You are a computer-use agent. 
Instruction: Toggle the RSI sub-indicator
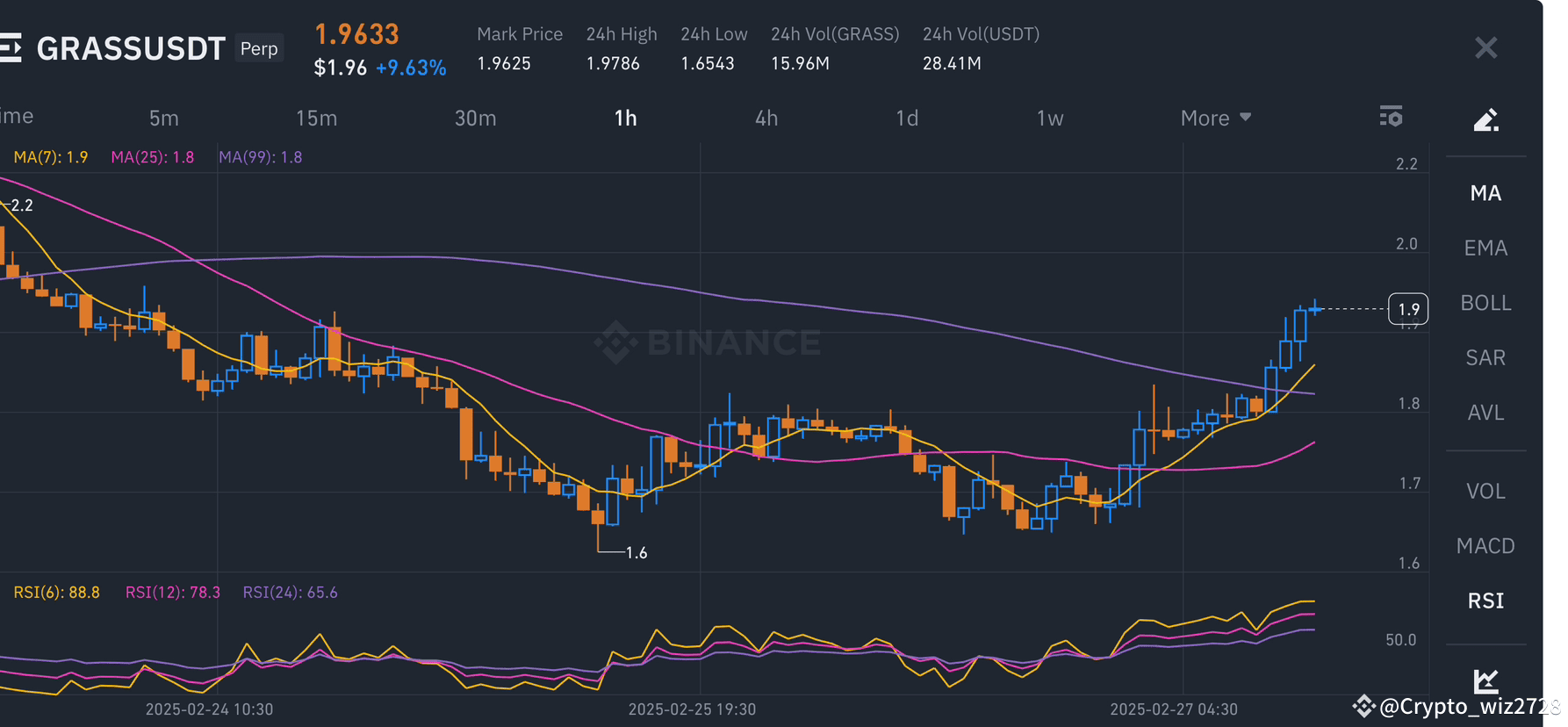[x=1485, y=601]
